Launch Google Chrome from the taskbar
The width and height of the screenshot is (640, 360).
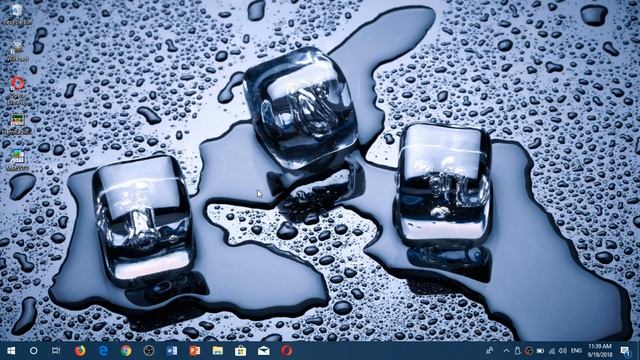[126, 351]
